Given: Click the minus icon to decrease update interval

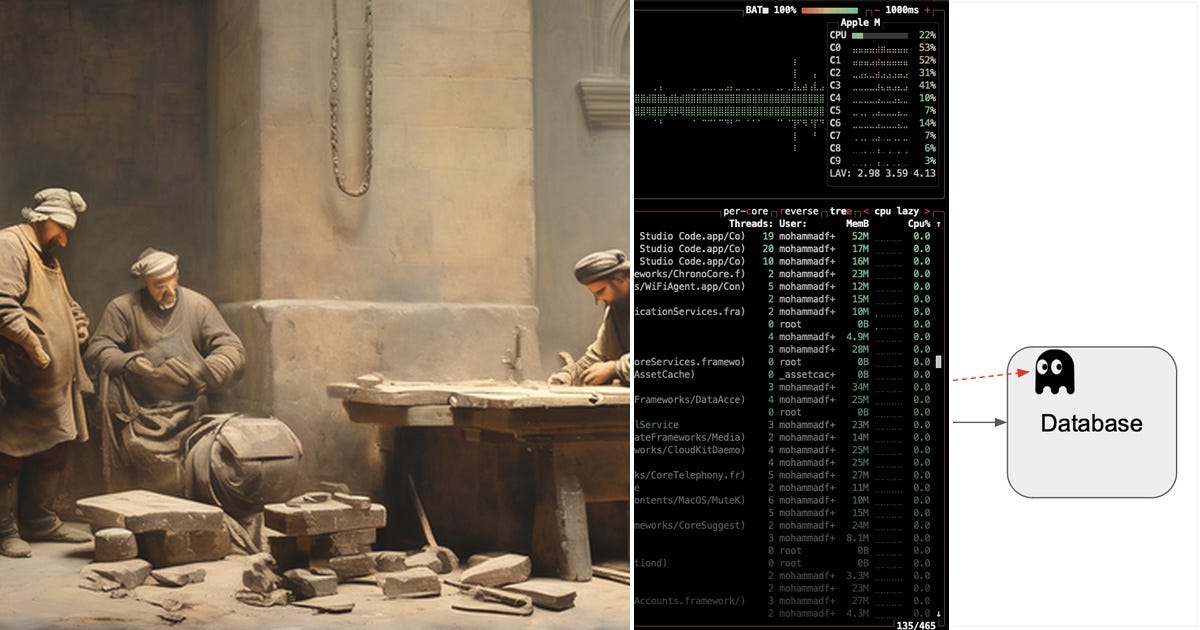Looking at the screenshot, I should tap(875, 10).
